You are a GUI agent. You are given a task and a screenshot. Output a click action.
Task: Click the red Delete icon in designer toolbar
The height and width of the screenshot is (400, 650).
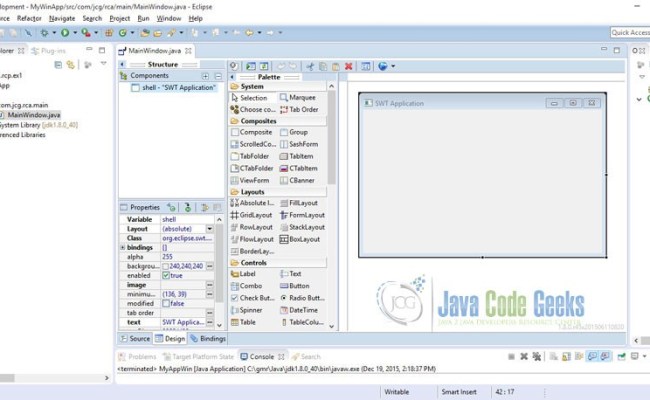point(349,66)
